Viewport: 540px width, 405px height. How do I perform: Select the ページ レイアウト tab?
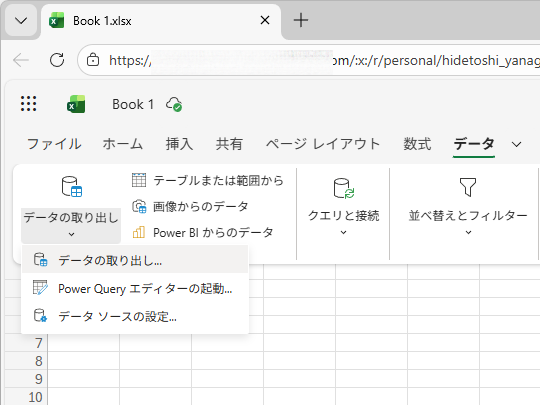pos(323,144)
